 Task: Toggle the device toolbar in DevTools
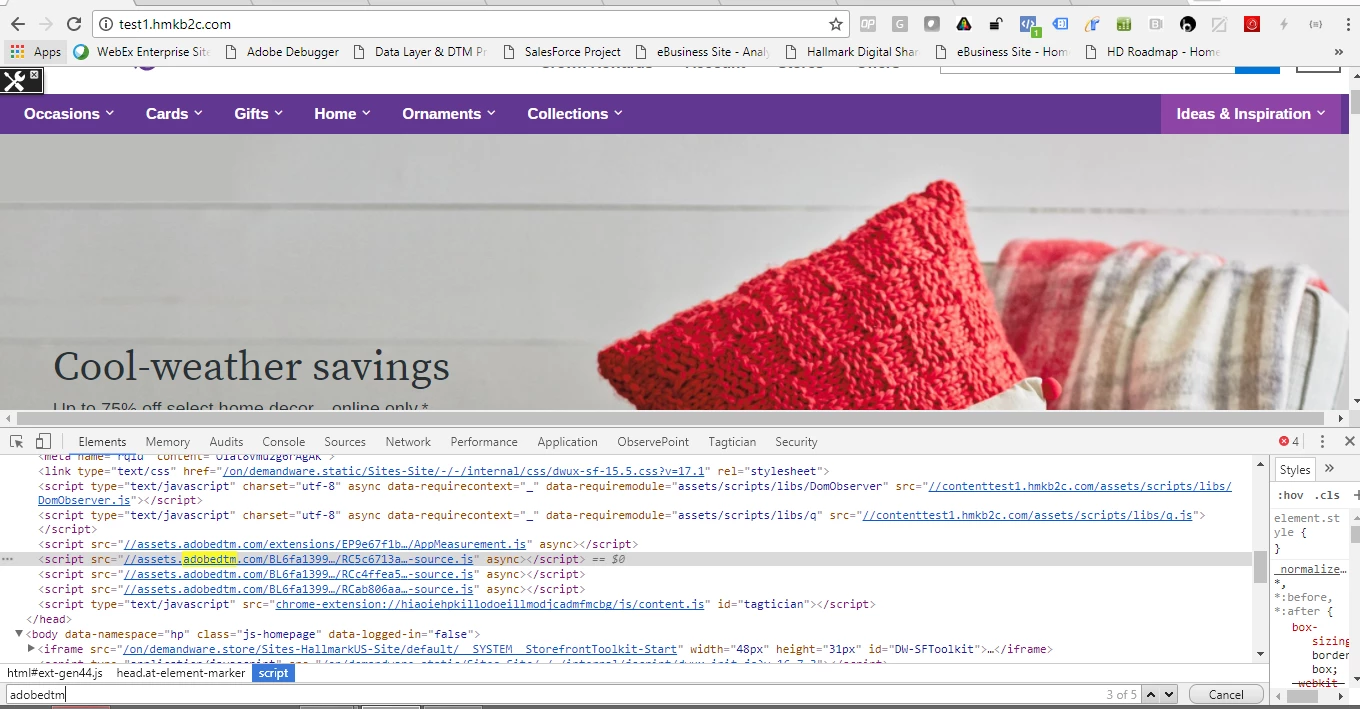(43, 441)
